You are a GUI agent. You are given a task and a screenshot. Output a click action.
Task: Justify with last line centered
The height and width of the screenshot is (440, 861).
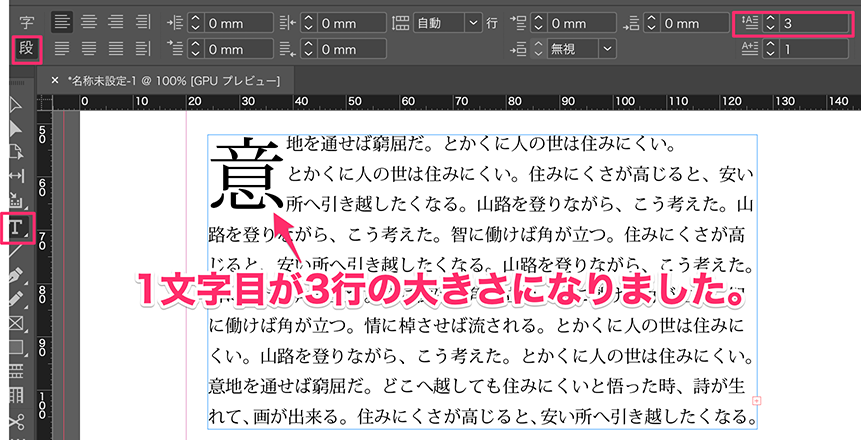[x=89, y=48]
